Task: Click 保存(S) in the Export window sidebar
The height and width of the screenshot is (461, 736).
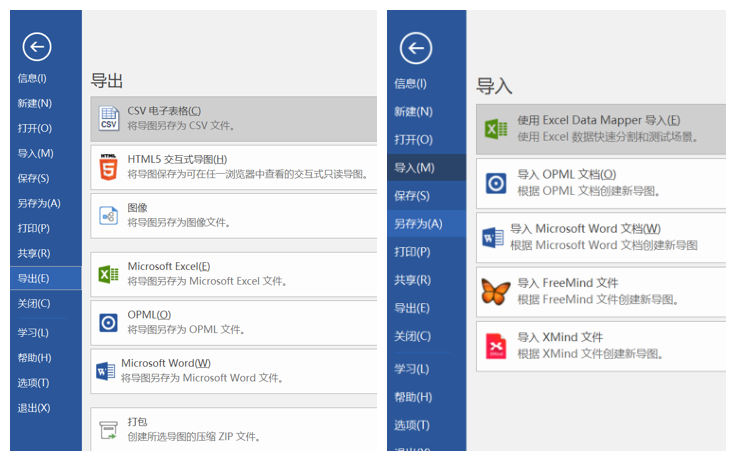Action: (33, 178)
